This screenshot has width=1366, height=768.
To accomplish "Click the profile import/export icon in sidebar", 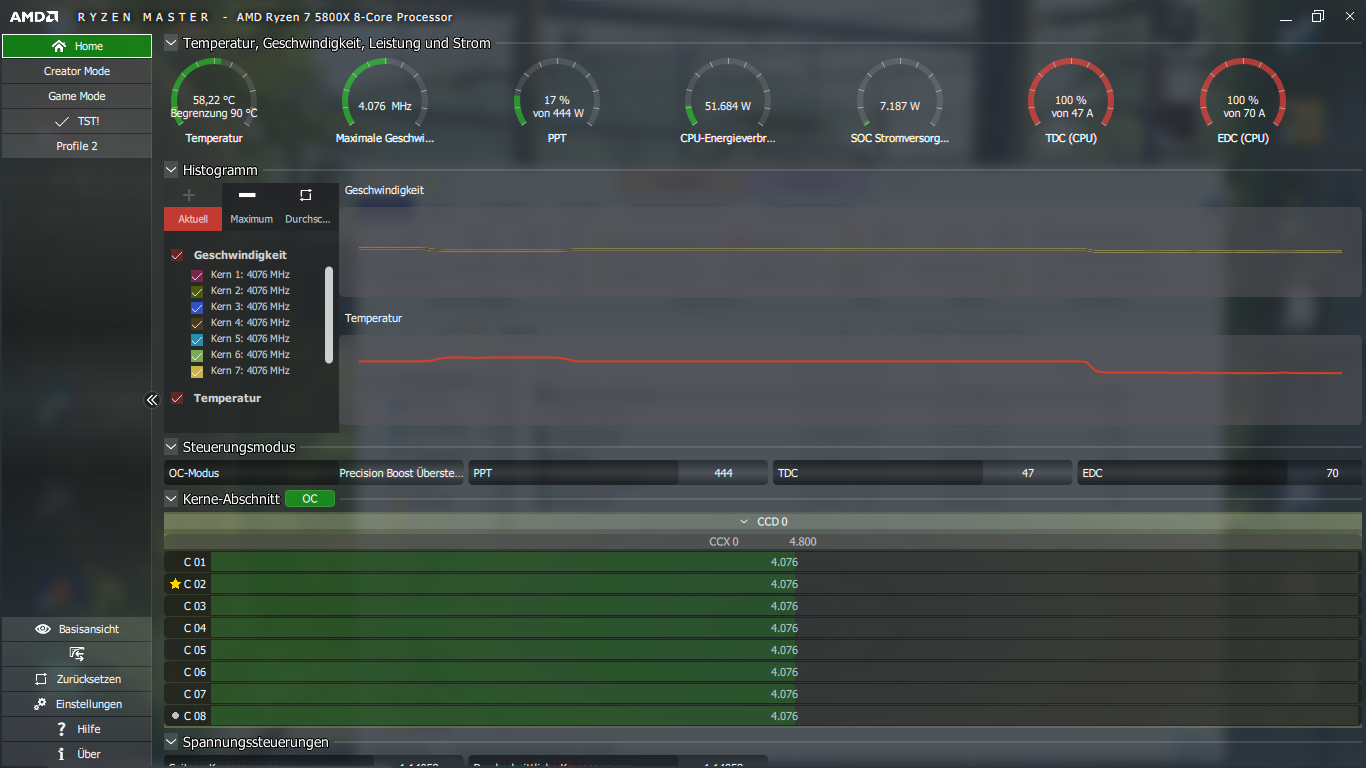I will (77, 654).
